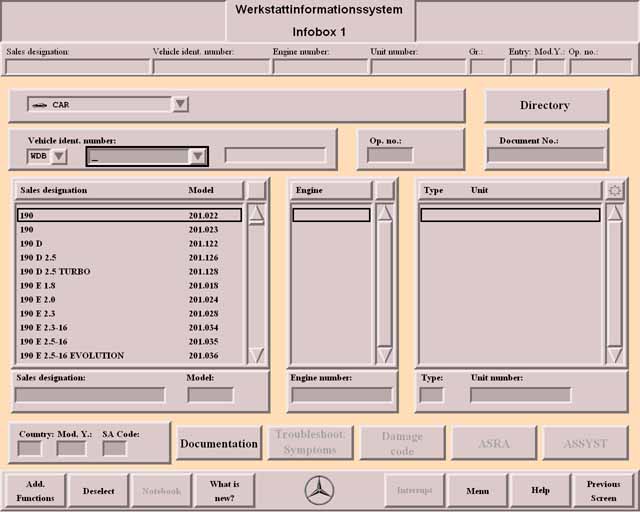Click the small button beside Engine header
Screen dimensions: 640x512
[x=384, y=190]
